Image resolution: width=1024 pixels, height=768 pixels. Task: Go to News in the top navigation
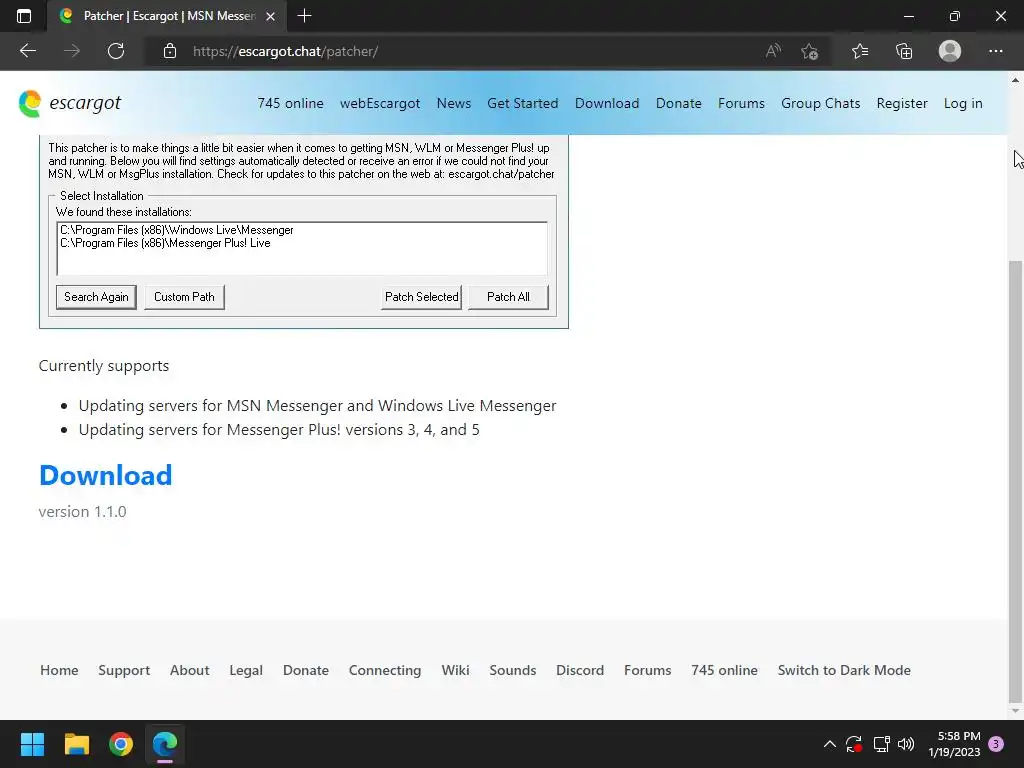(x=454, y=103)
